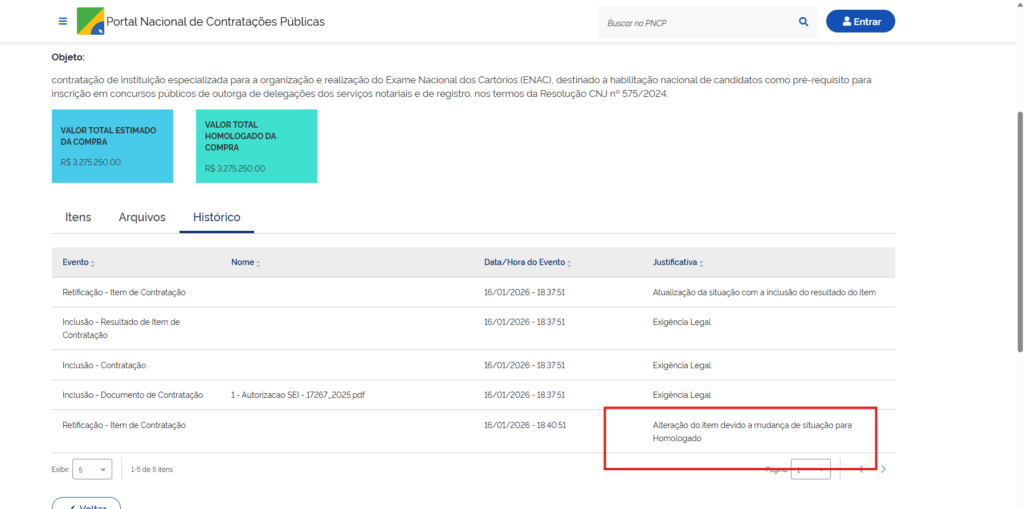Screen dimensions: 1024x509
Task: Click the Voltar button
Action: [x=86, y=505]
